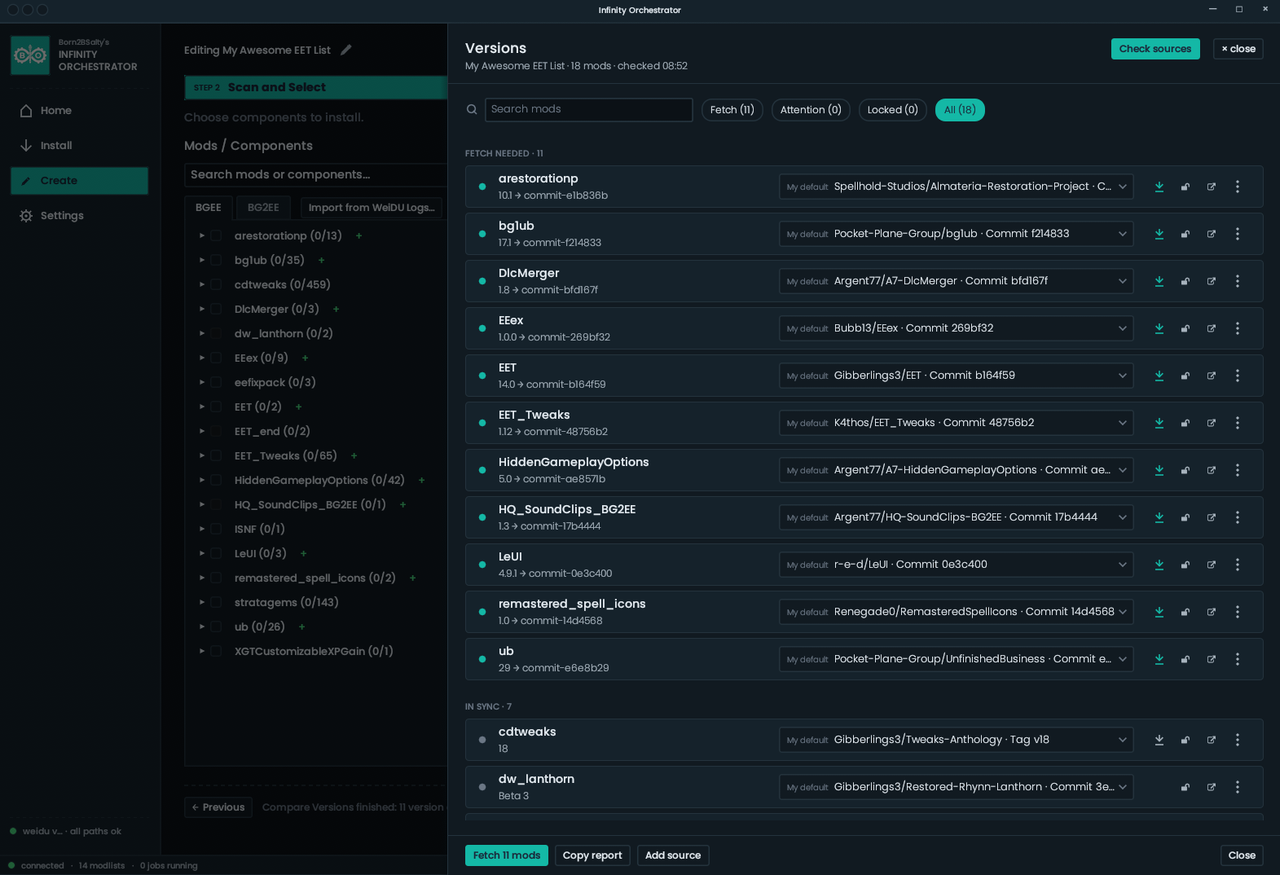The height and width of the screenshot is (875, 1280).
Task: Open the EET source selection dropdown
Action: [956, 376]
